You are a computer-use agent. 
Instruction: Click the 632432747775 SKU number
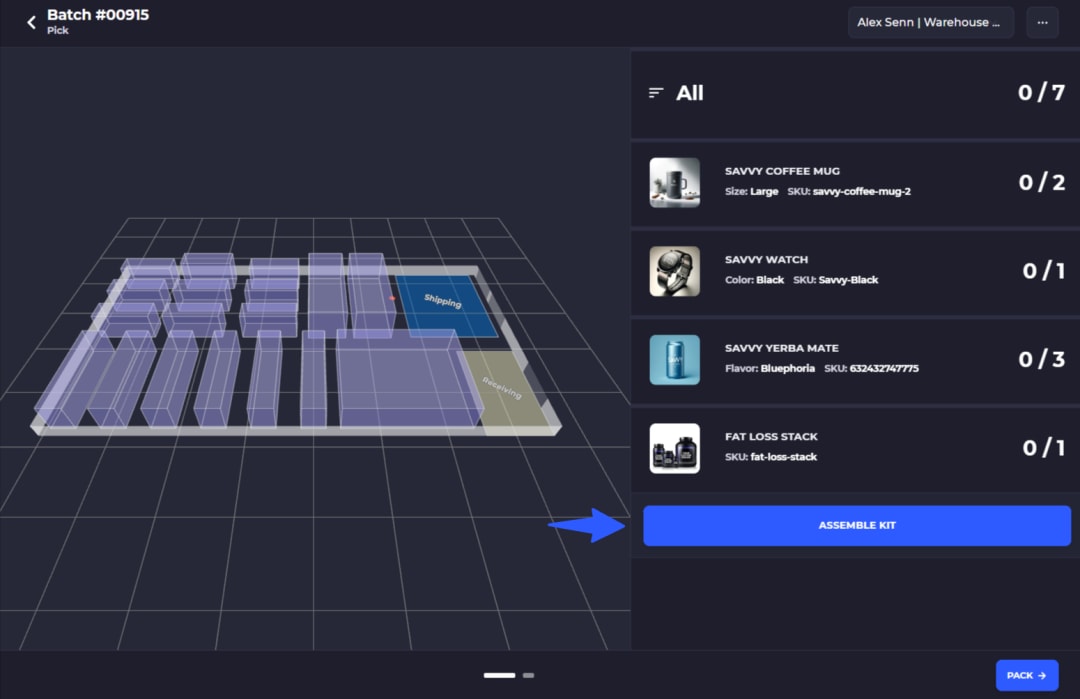click(x=884, y=369)
